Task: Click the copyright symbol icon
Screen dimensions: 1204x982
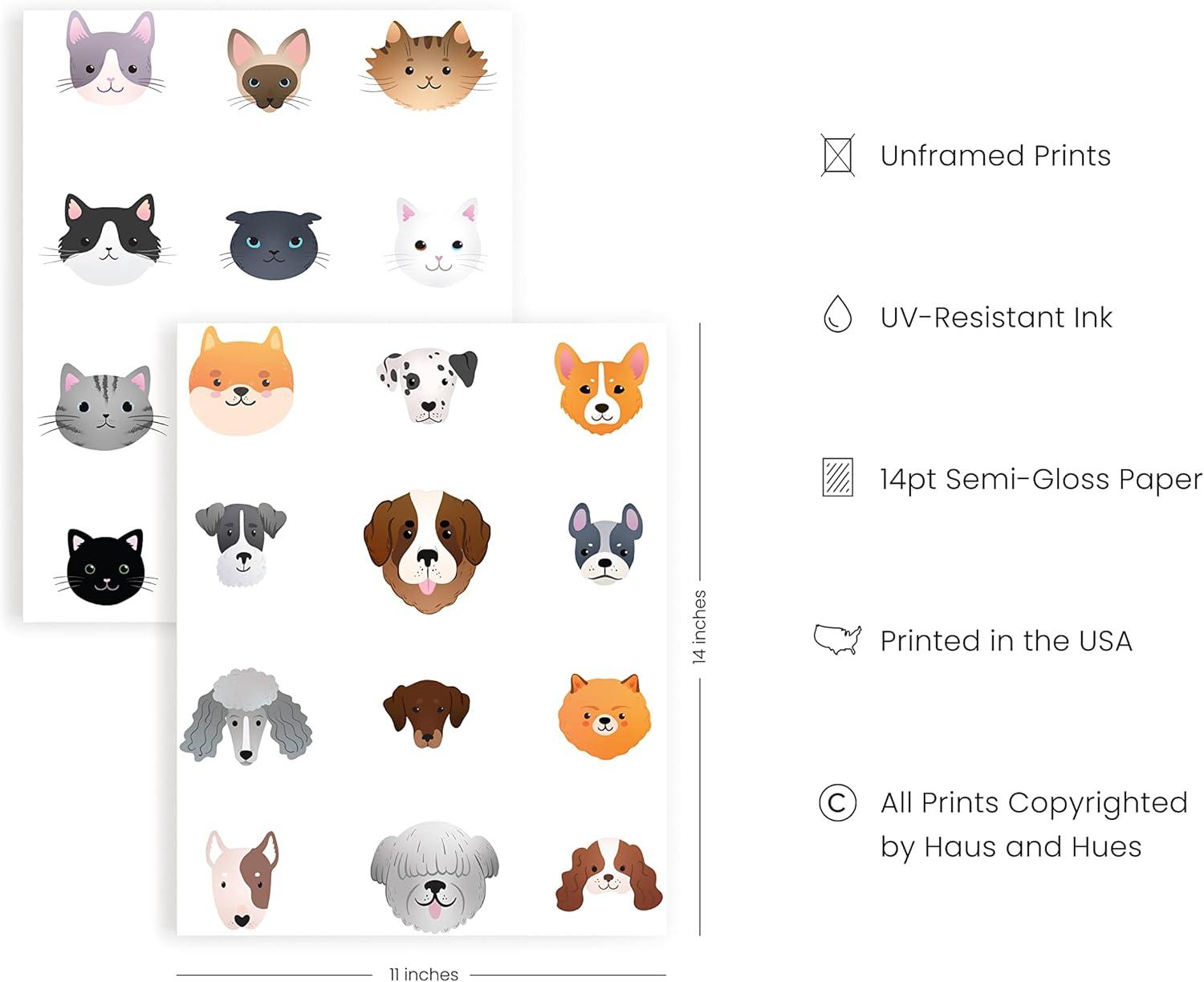Action: [x=837, y=802]
